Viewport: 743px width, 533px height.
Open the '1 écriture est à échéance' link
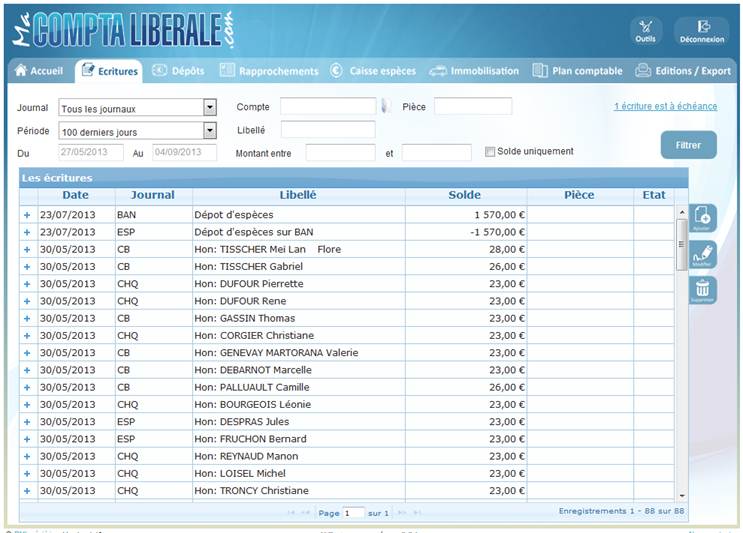(665, 106)
